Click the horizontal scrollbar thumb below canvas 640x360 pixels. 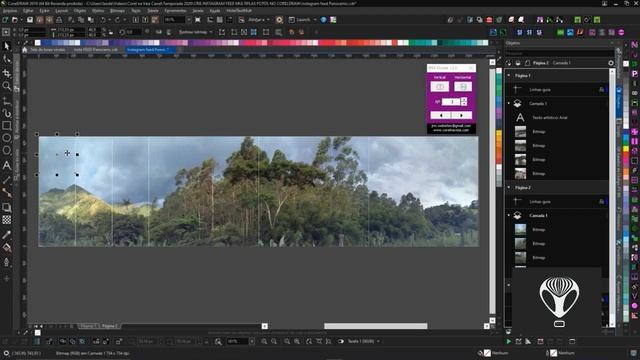point(376,326)
